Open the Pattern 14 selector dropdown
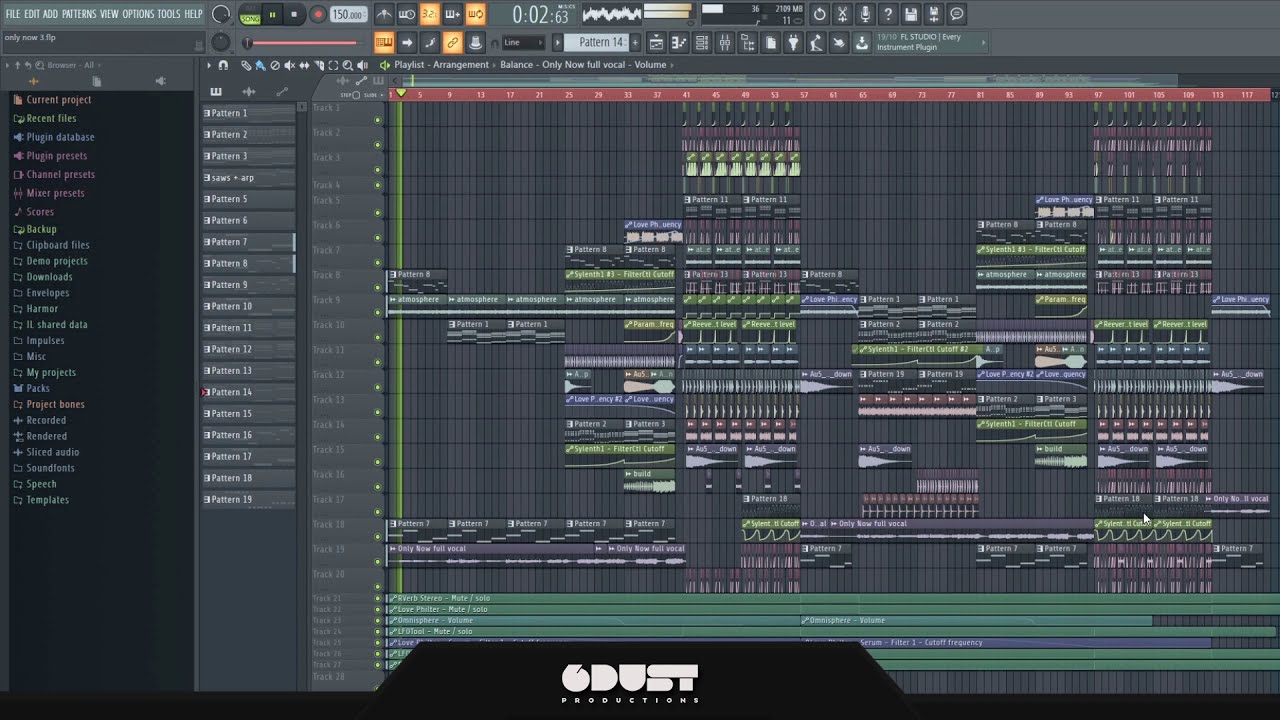1280x720 pixels. 596,42
